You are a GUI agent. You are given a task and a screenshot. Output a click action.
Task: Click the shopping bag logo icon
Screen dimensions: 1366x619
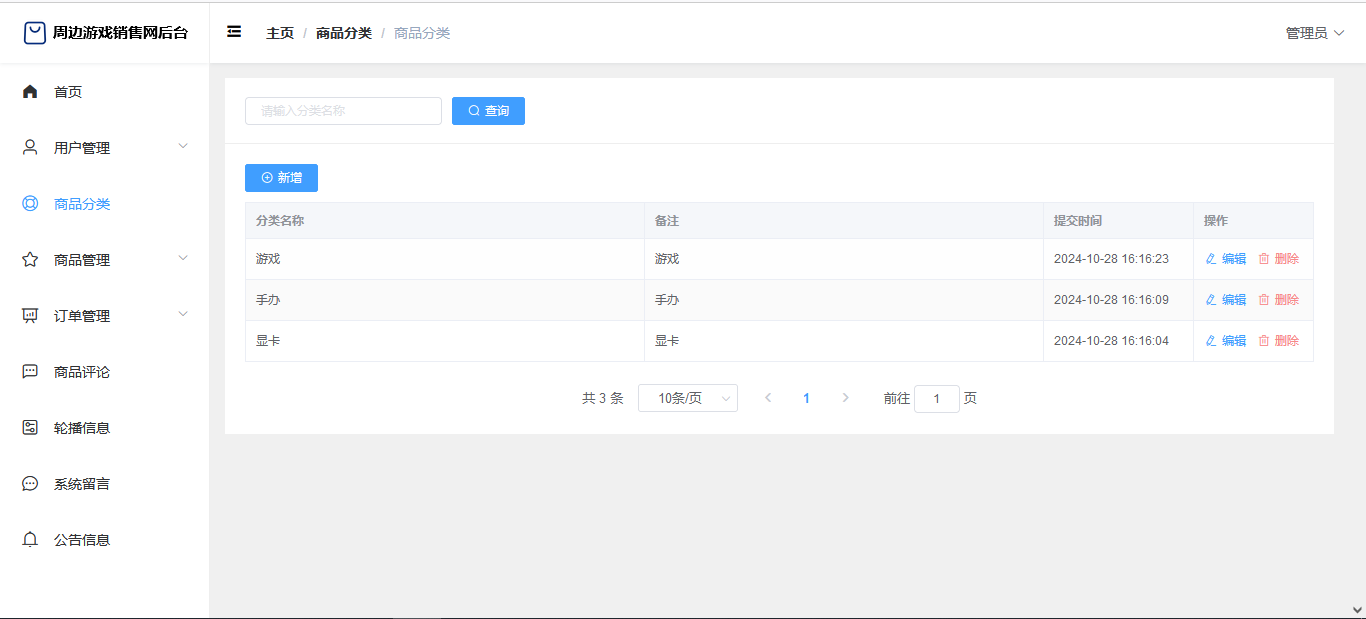click(35, 33)
